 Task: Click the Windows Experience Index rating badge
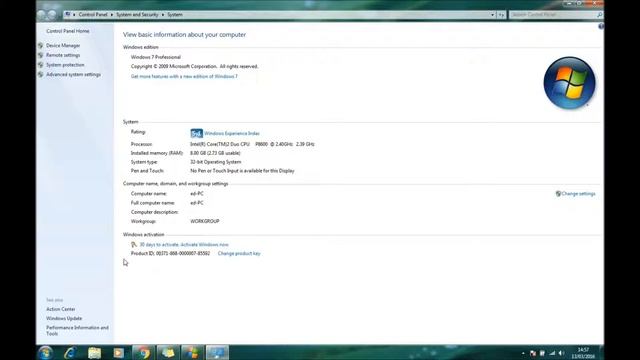click(x=196, y=133)
